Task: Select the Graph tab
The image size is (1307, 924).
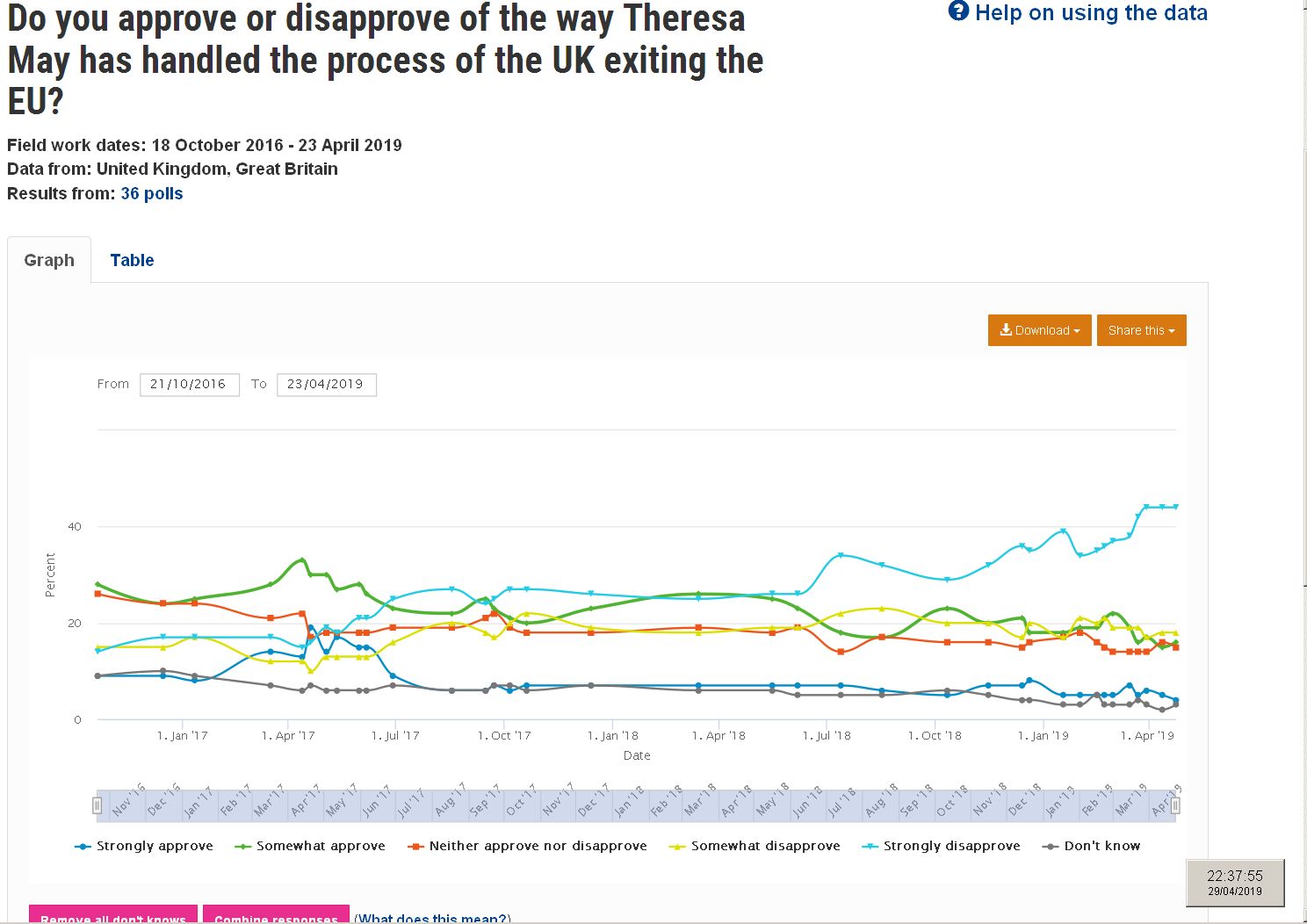Action: (x=49, y=260)
